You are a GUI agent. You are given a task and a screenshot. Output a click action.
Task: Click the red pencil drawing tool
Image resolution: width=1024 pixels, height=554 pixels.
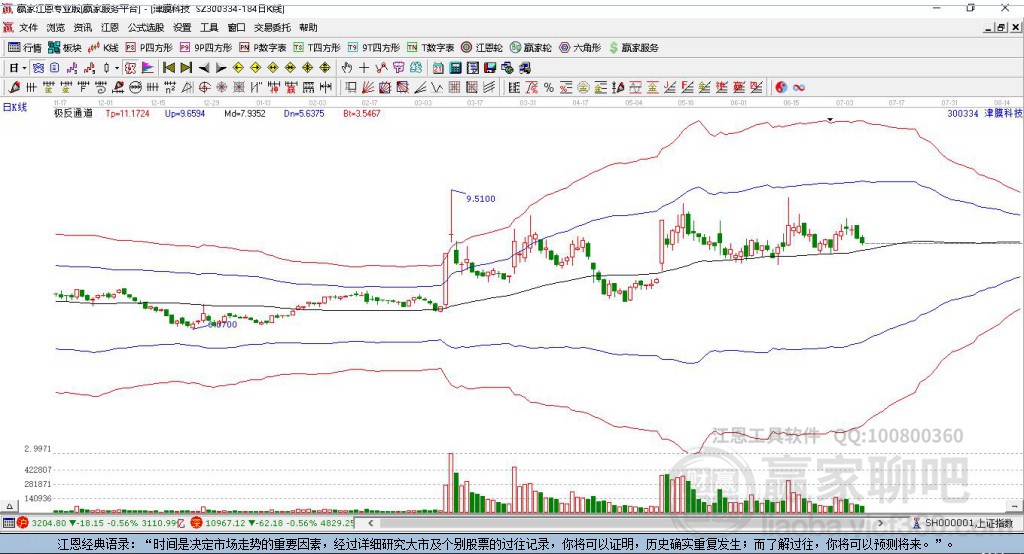tap(14, 88)
